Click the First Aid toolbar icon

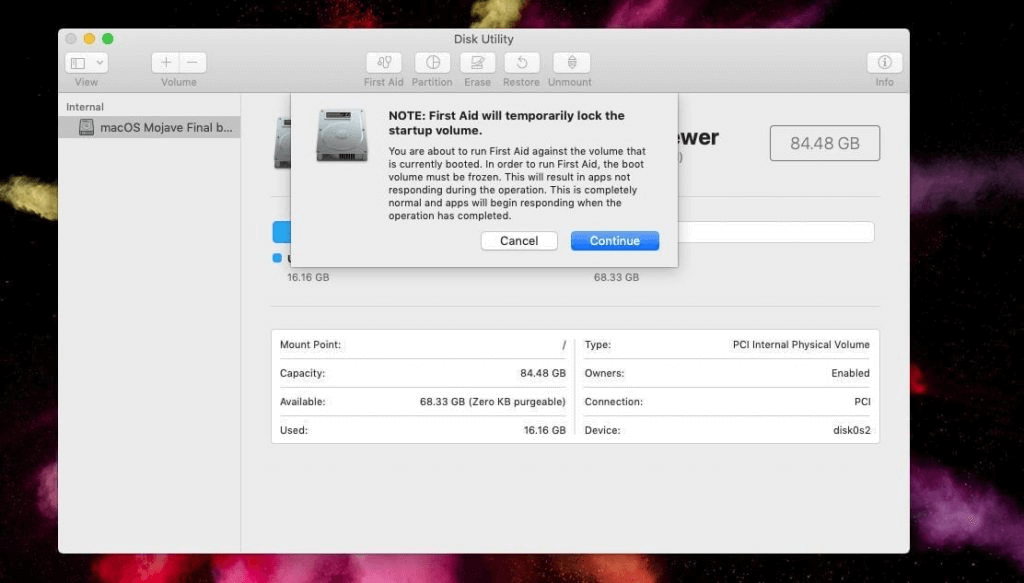[383, 63]
